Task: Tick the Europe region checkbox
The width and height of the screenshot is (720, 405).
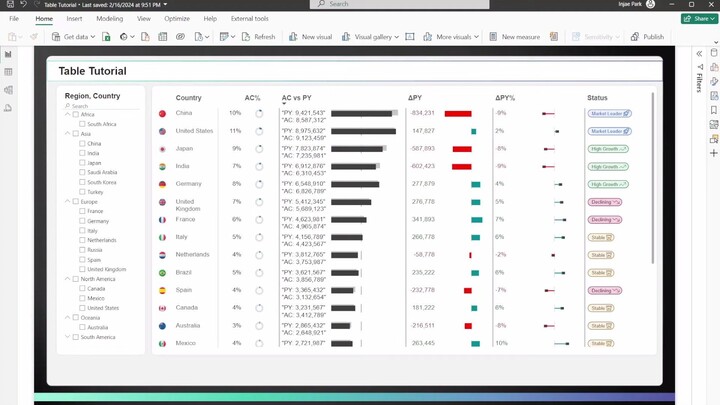Action: 75,201
